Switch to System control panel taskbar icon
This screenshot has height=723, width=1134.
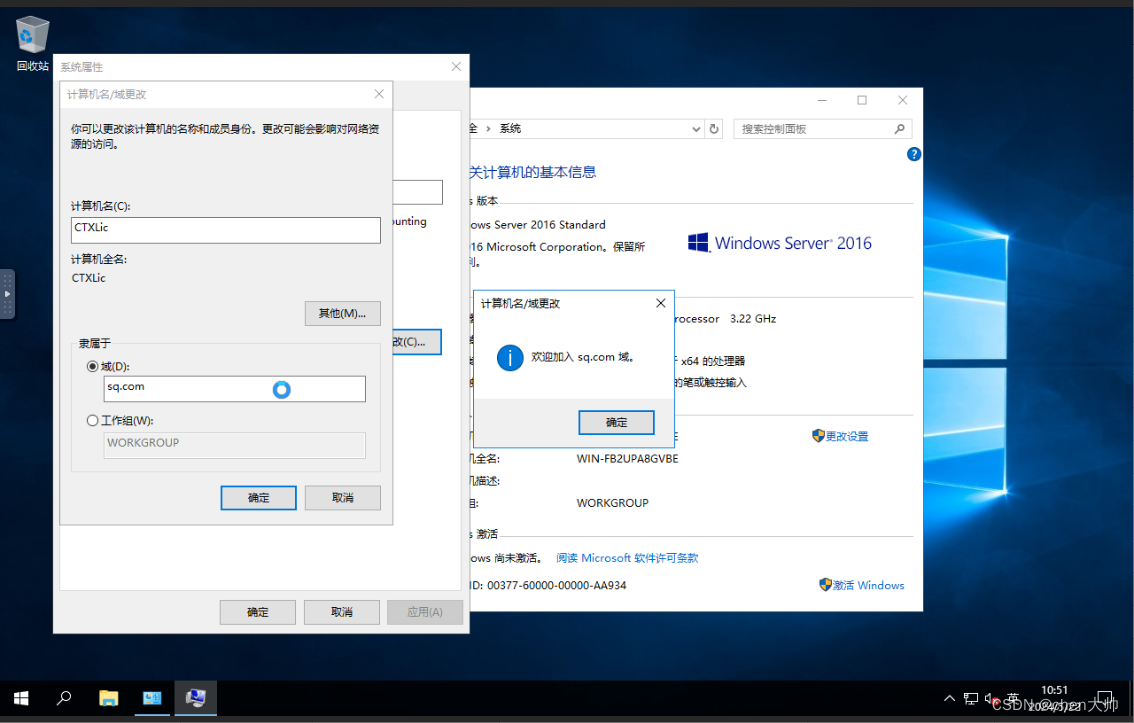195,698
